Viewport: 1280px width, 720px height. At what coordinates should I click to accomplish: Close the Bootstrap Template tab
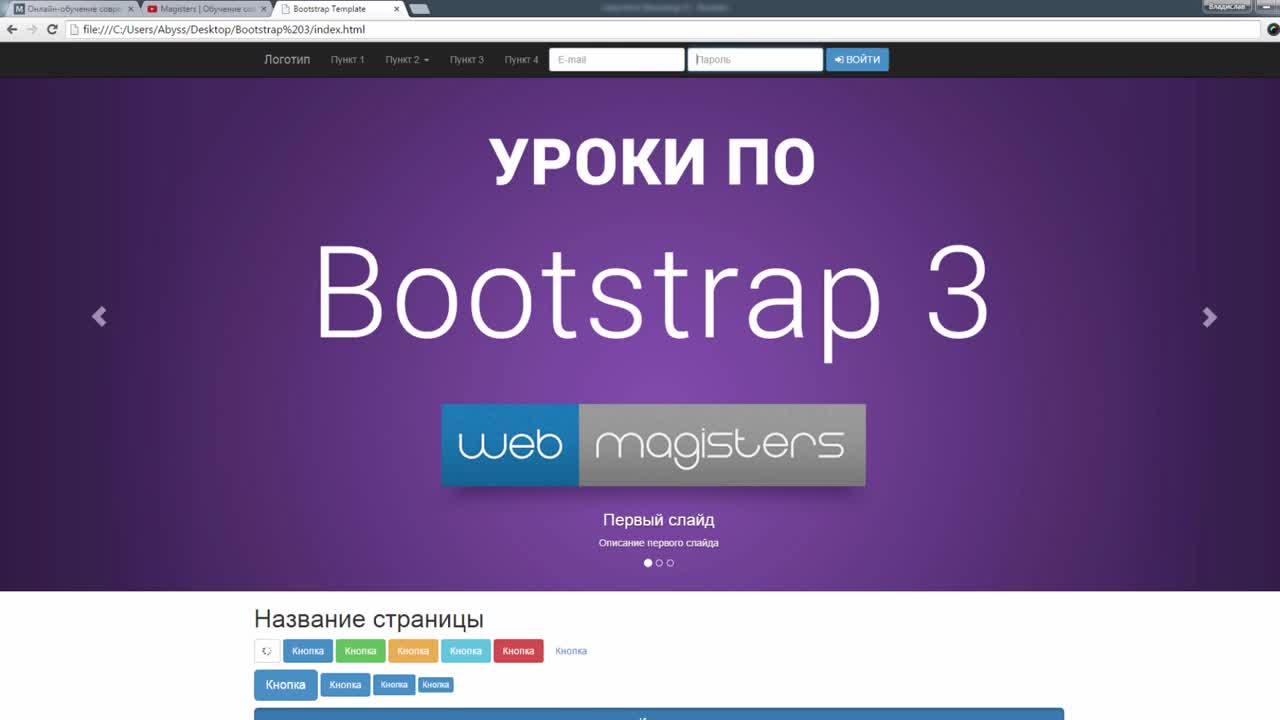[397, 9]
